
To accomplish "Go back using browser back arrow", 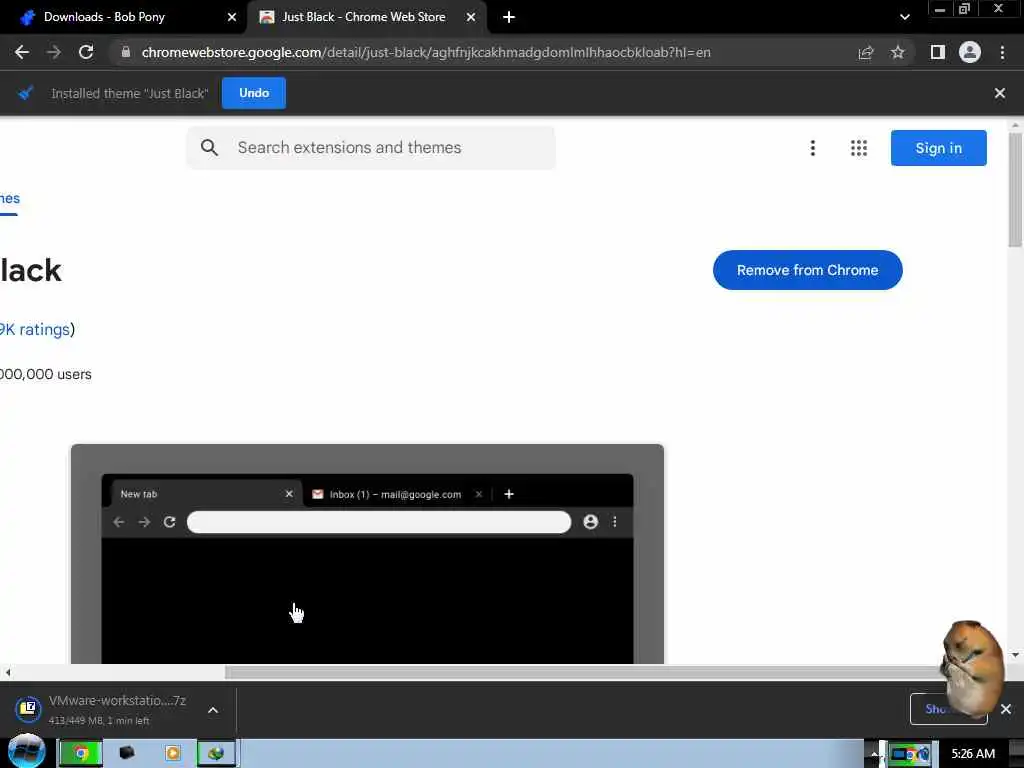I will point(22,52).
